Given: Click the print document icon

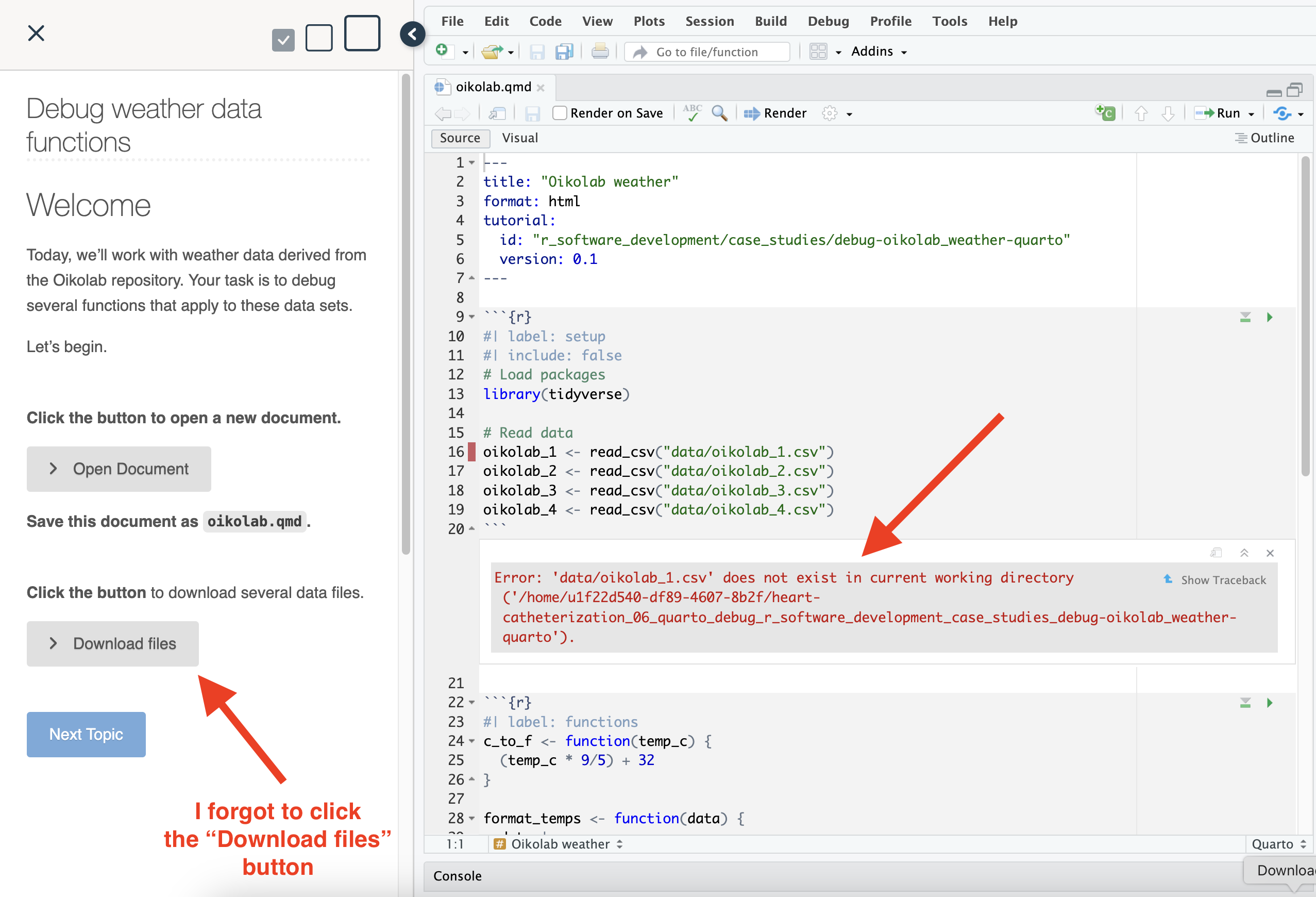Looking at the screenshot, I should [x=600, y=52].
